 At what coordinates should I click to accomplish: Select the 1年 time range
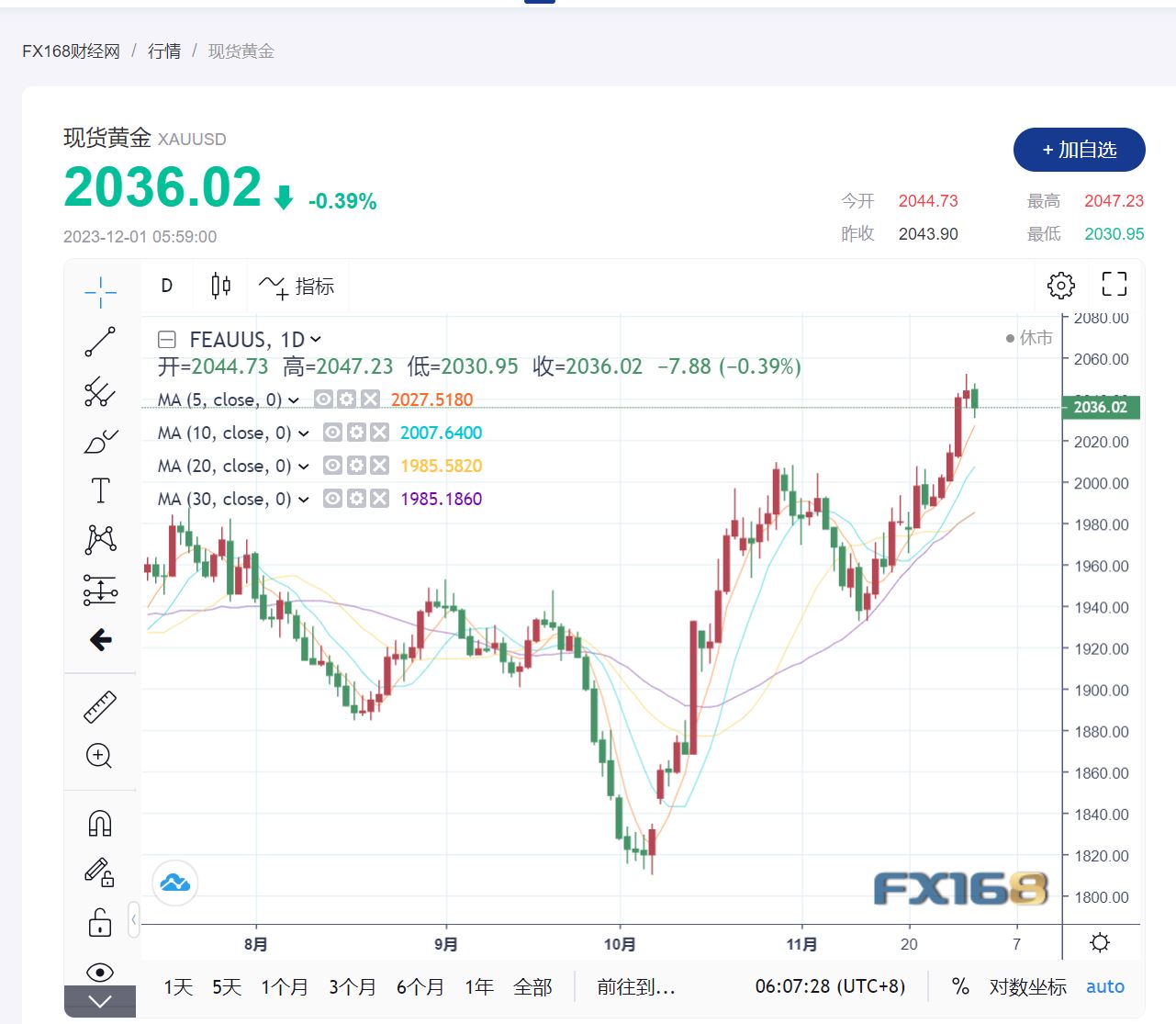[x=479, y=987]
